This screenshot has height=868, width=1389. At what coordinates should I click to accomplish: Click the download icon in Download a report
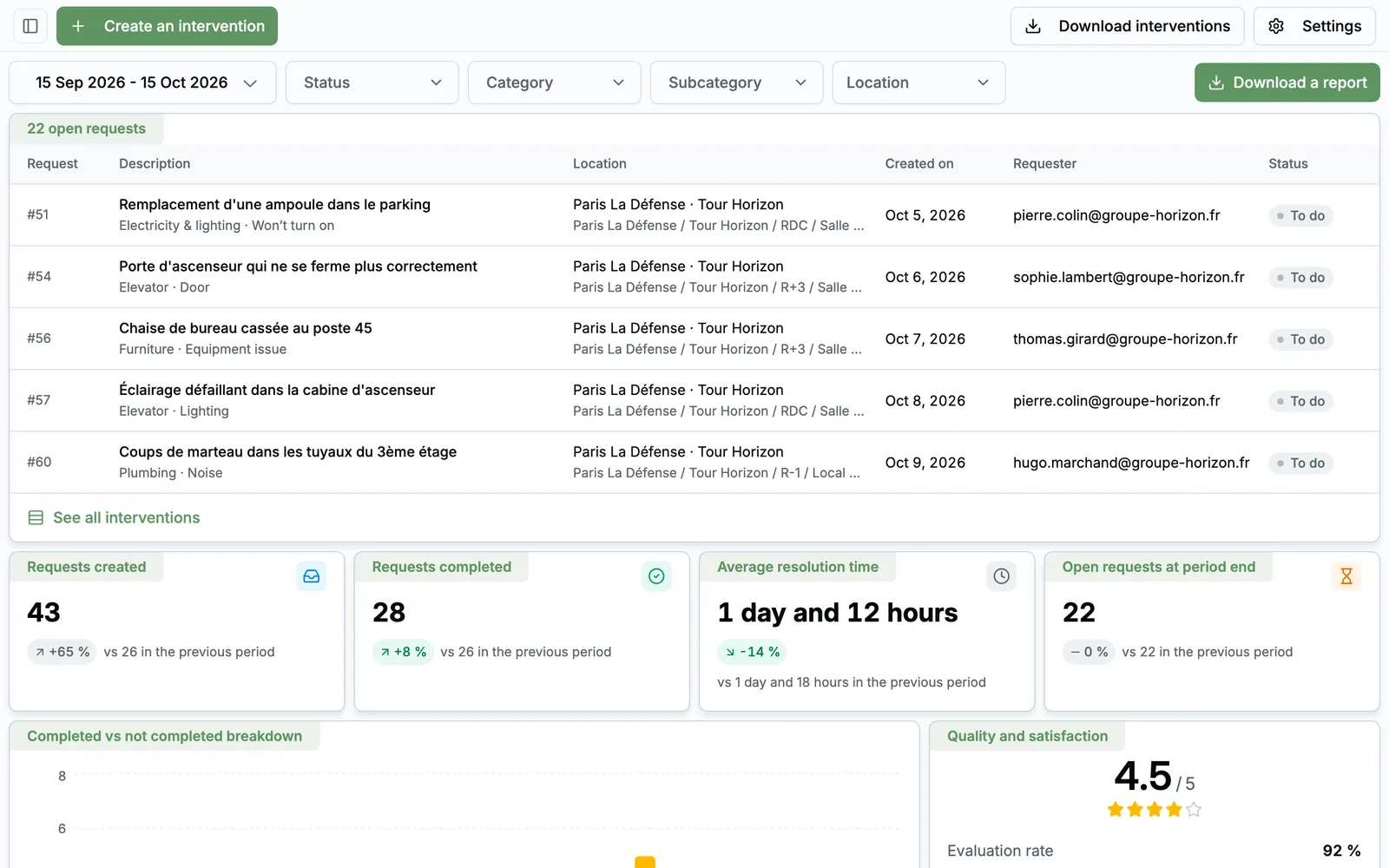pos(1216,82)
